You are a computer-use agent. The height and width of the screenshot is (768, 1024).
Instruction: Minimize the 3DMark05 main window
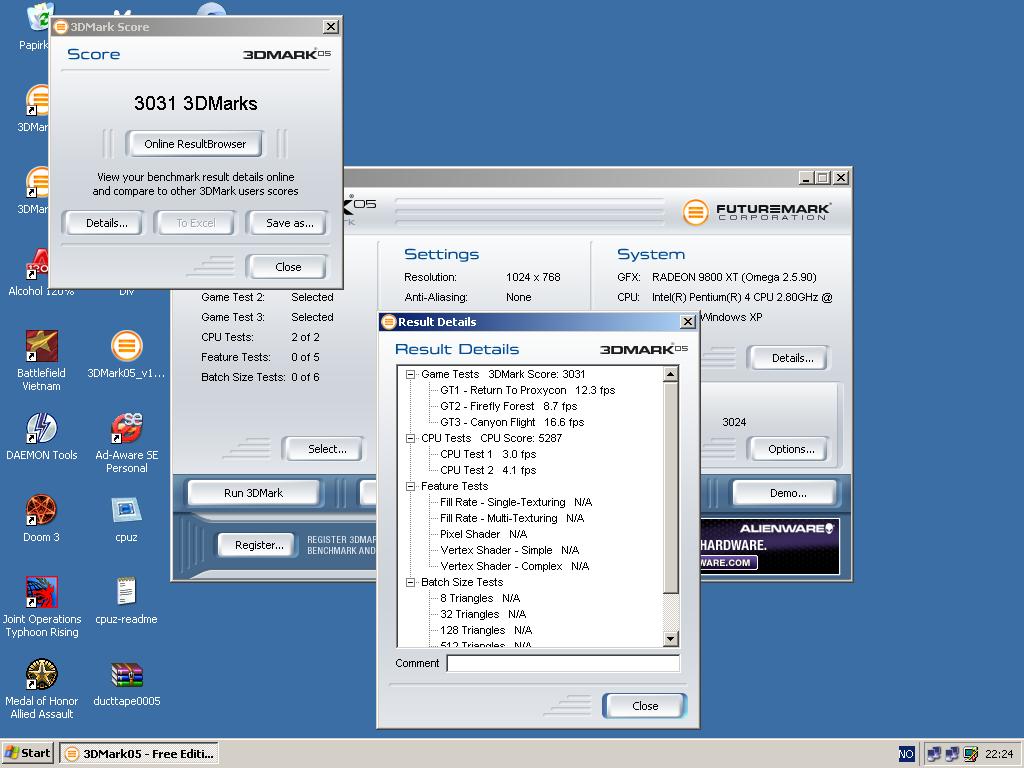pos(807,178)
